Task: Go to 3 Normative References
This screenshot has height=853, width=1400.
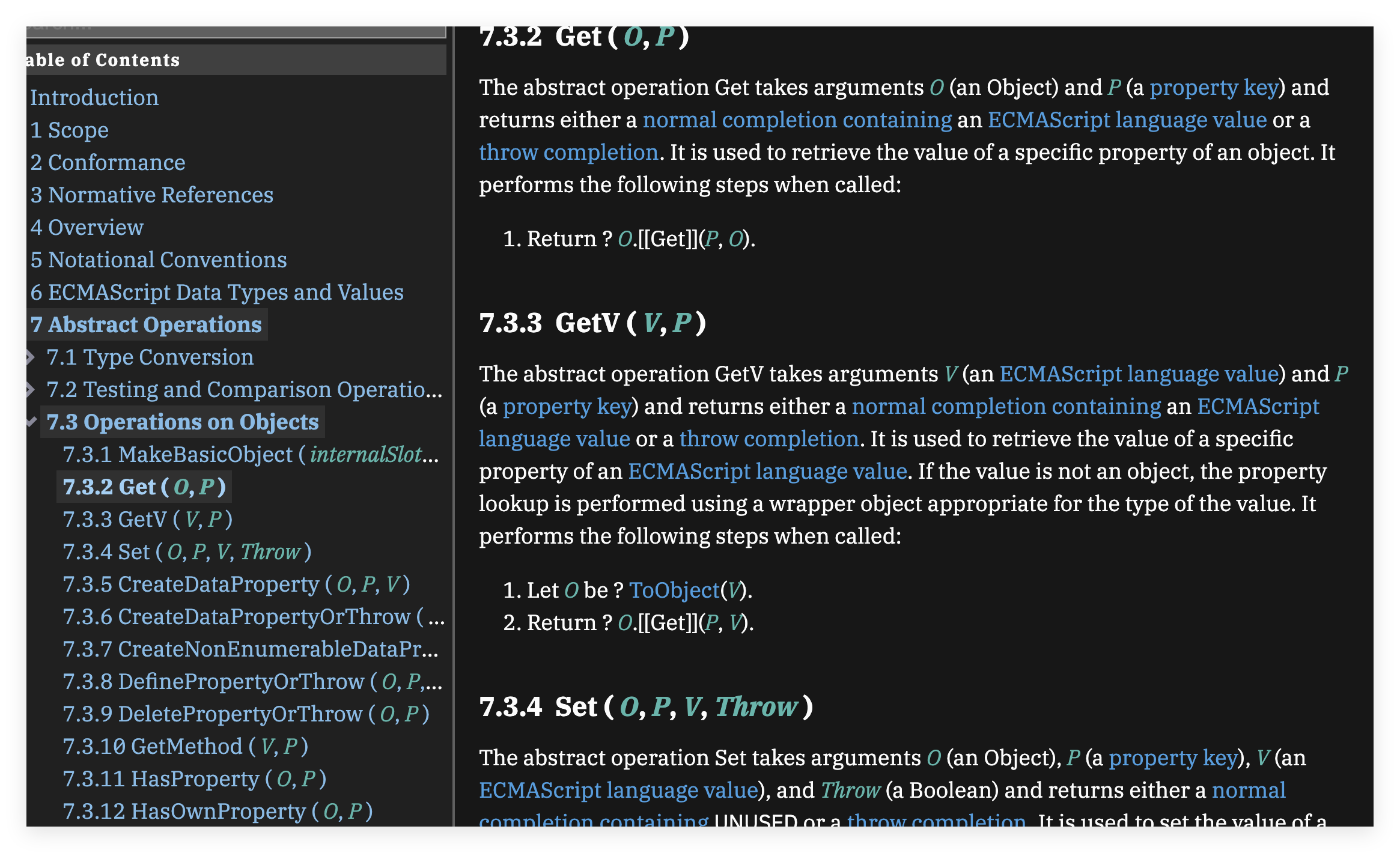Action: point(151,195)
